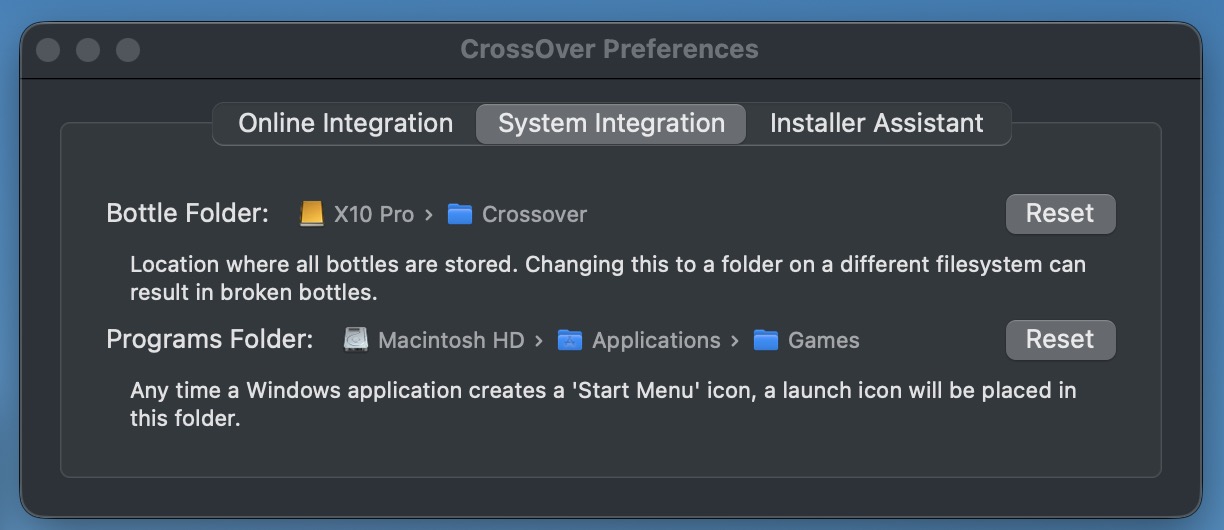Reset the Programs Folder location
Screen dimensions: 1224x530
(1060, 339)
